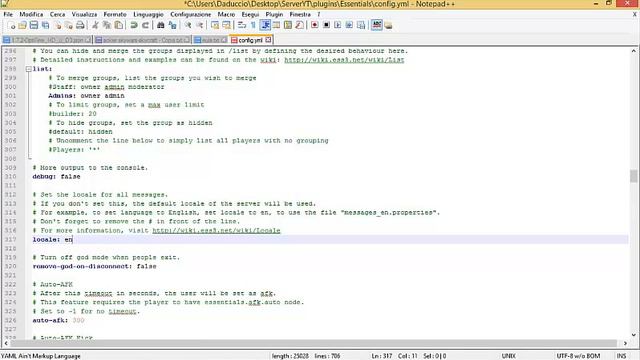Play back the recorded macro icon
Image resolution: width=640 pixels, height=360 pixels.
click(338, 25)
